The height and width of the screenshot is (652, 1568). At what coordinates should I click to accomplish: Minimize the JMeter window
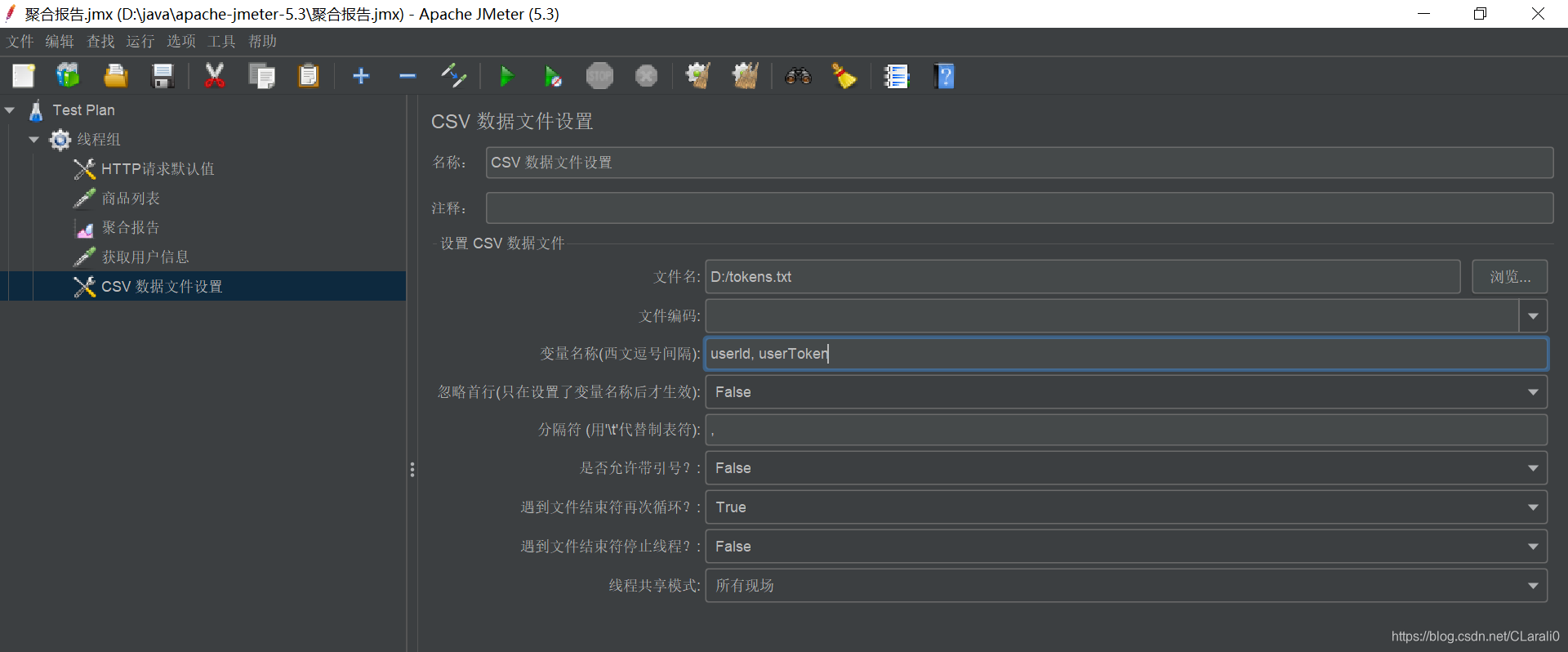[1423, 14]
